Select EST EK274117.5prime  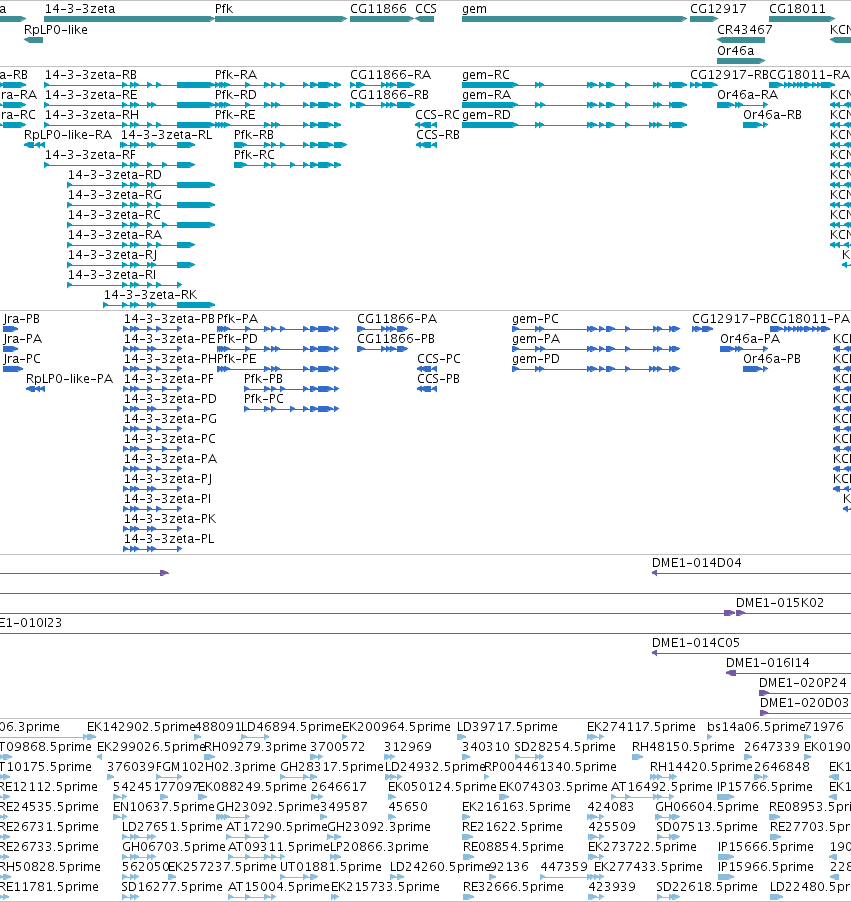click(641, 727)
